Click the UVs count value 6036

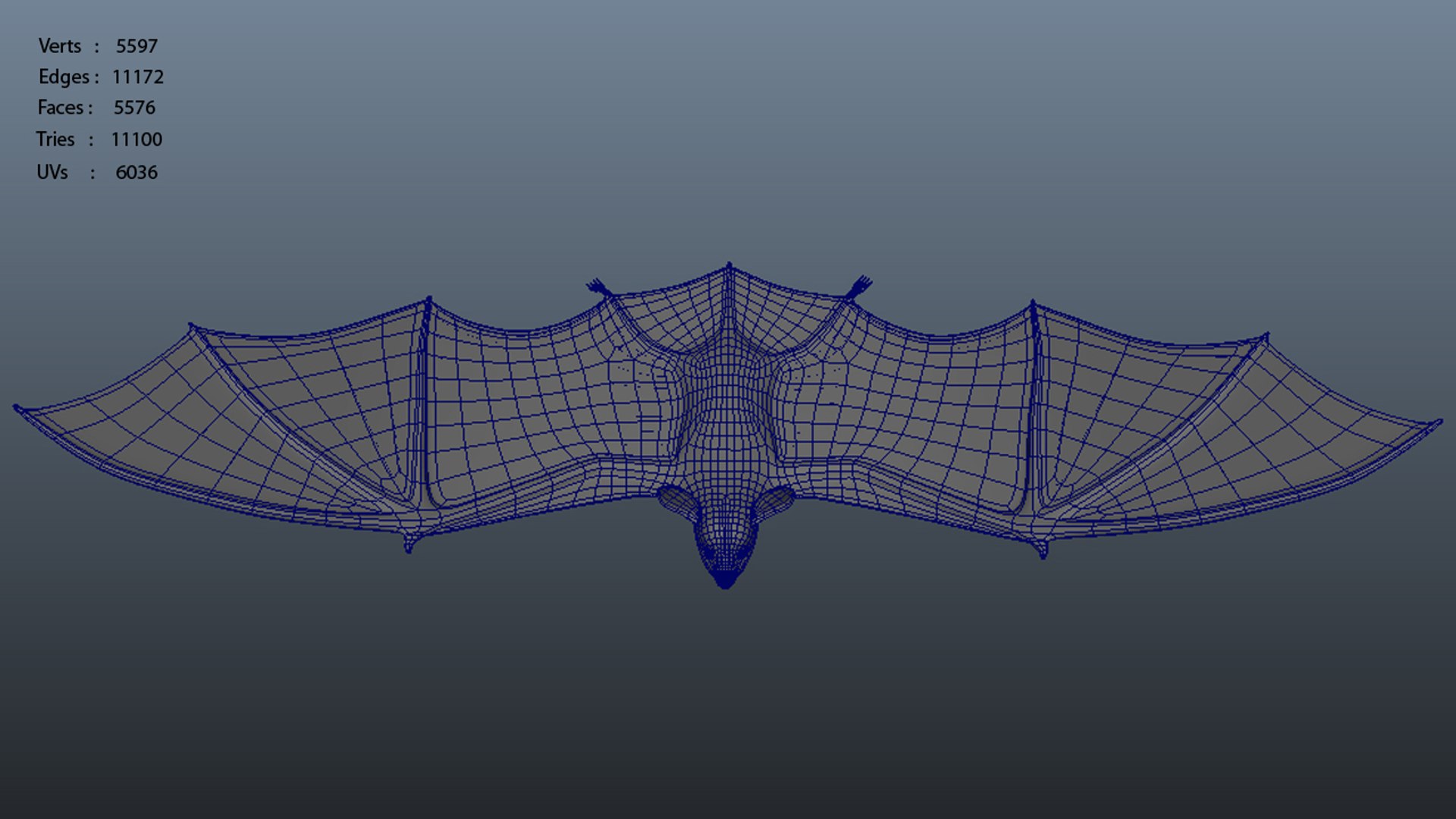(136, 173)
